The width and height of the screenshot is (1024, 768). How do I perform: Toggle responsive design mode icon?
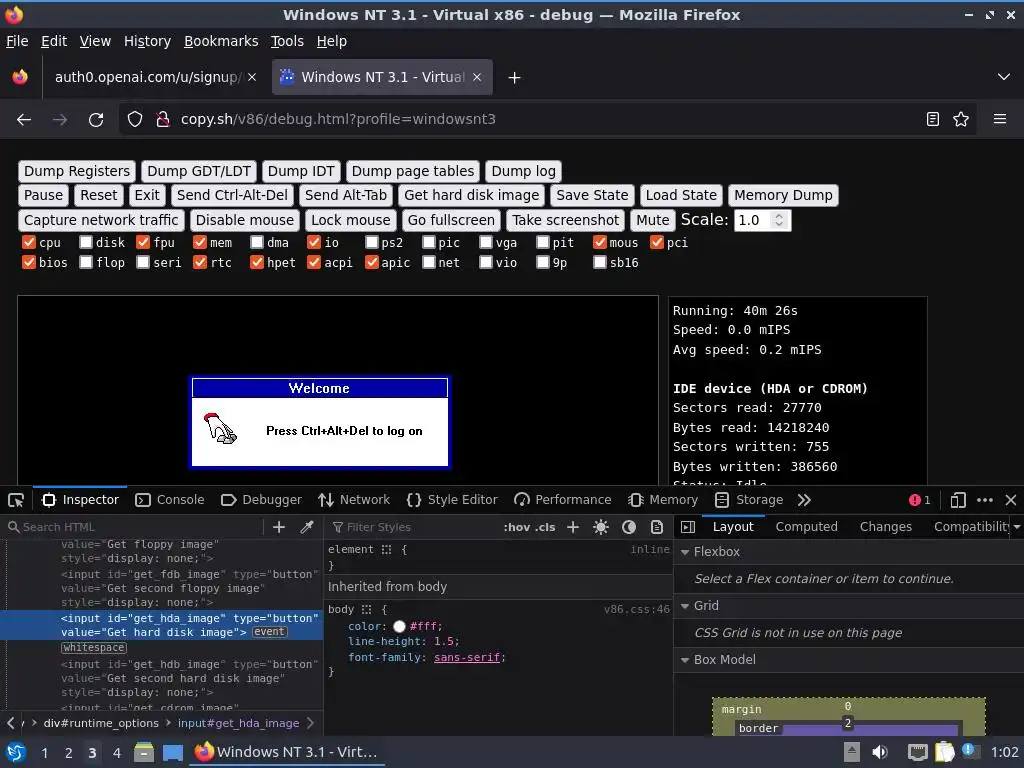(x=958, y=500)
